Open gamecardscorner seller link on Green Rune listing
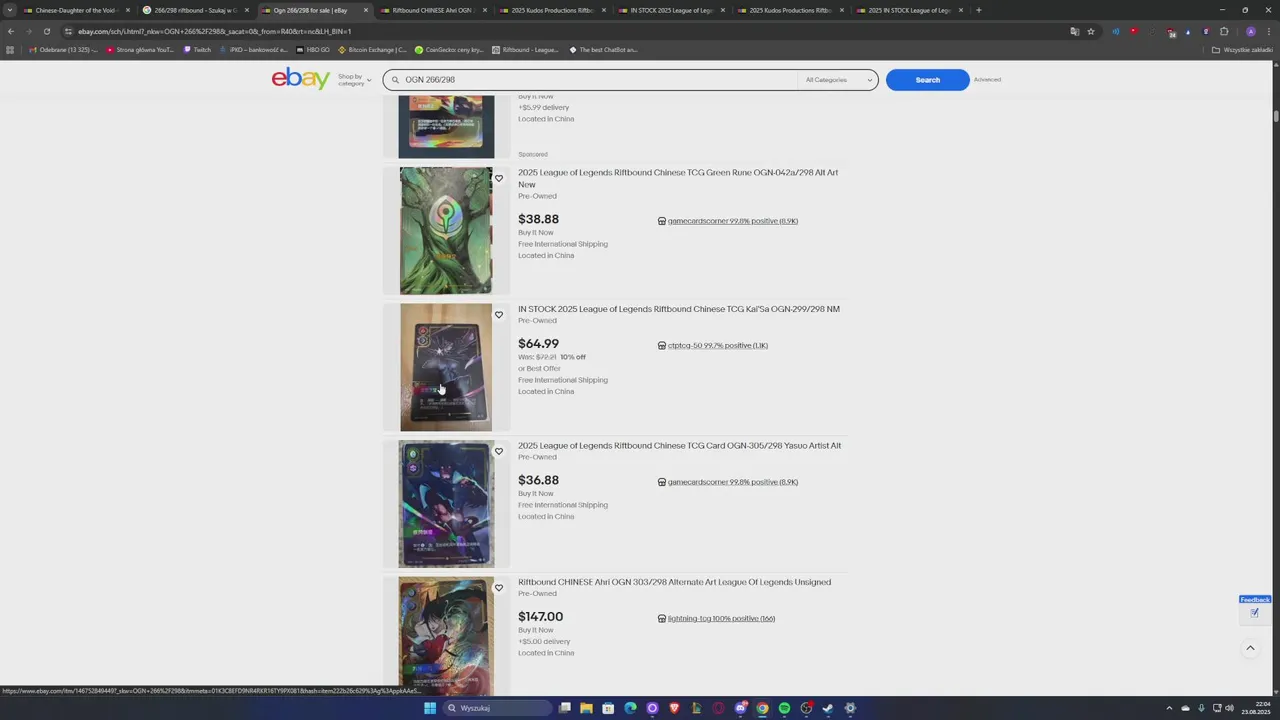Image resolution: width=1280 pixels, height=720 pixels. (x=732, y=221)
